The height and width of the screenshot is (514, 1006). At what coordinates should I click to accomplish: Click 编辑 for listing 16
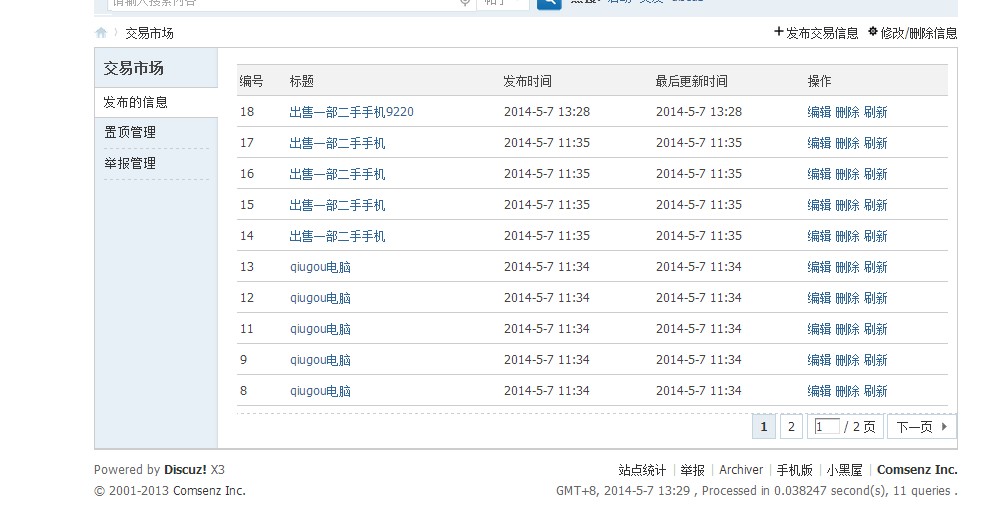(819, 174)
